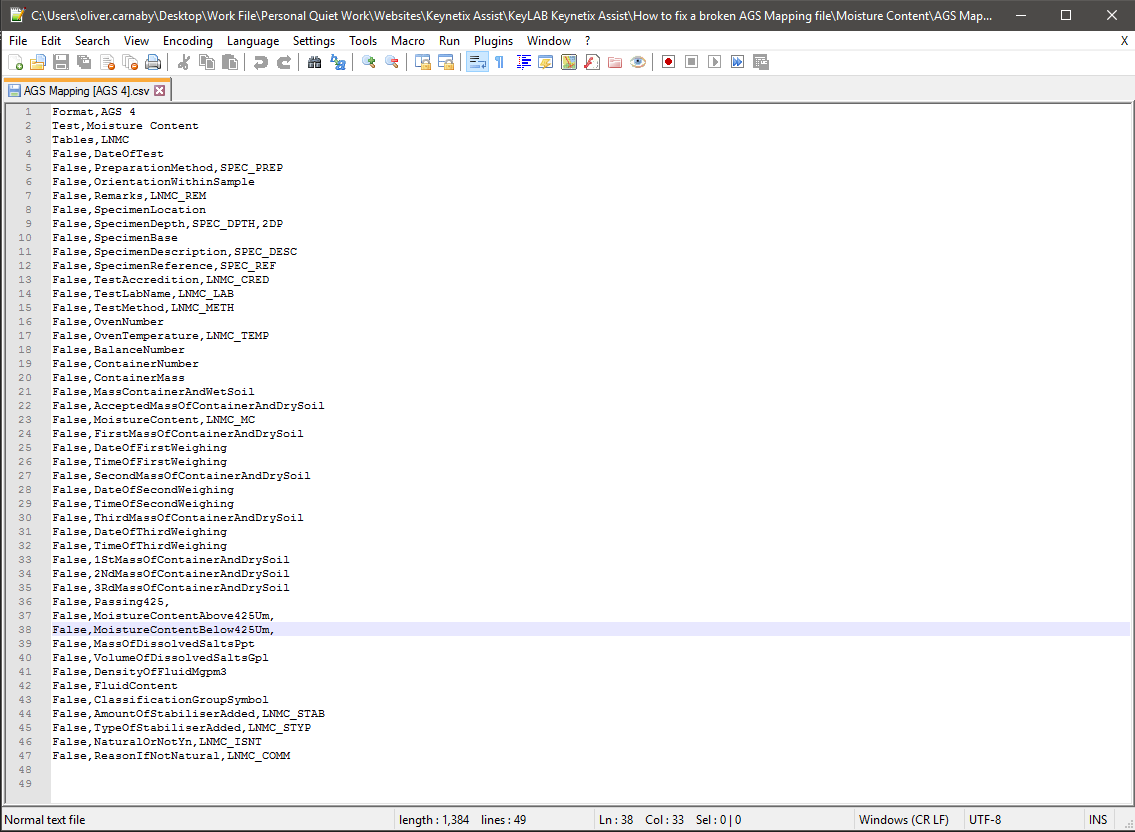
Task: Expand the Language menu
Action: pyautogui.click(x=253, y=41)
